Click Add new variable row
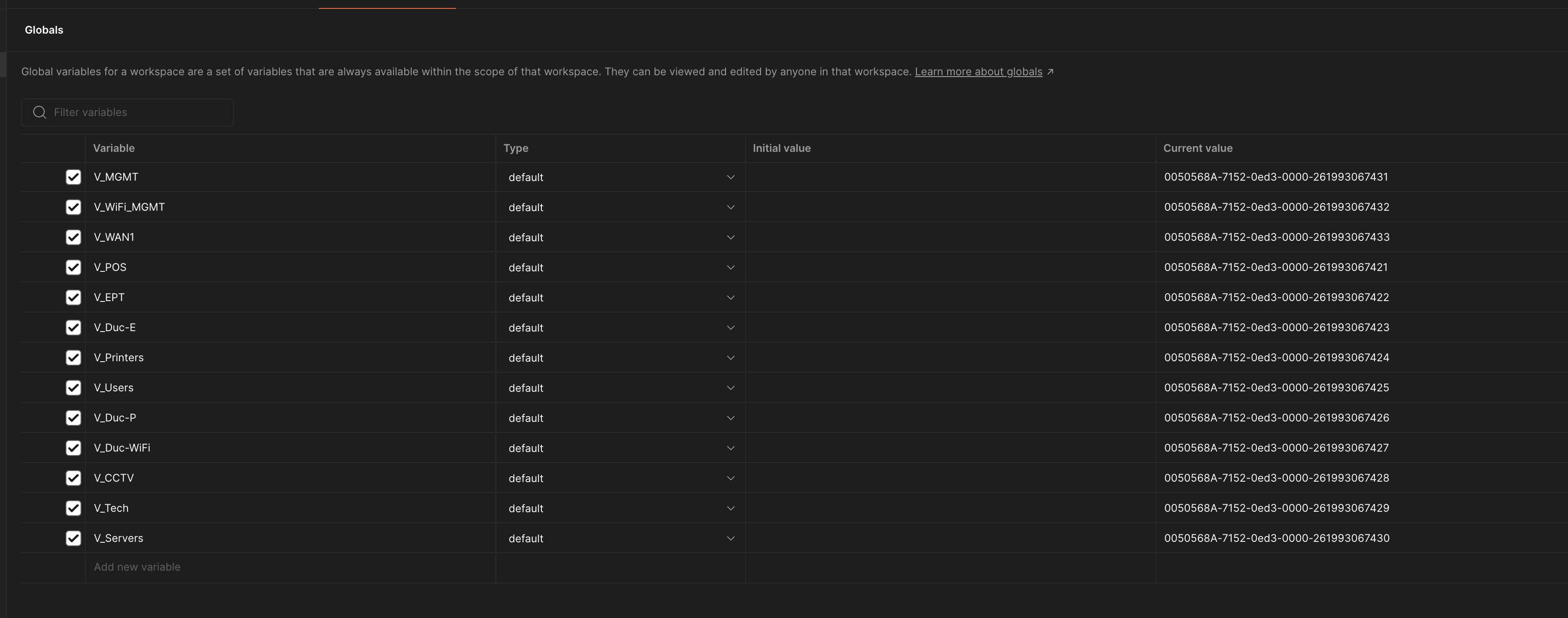Screen dimensions: 1568x618 (137, 568)
